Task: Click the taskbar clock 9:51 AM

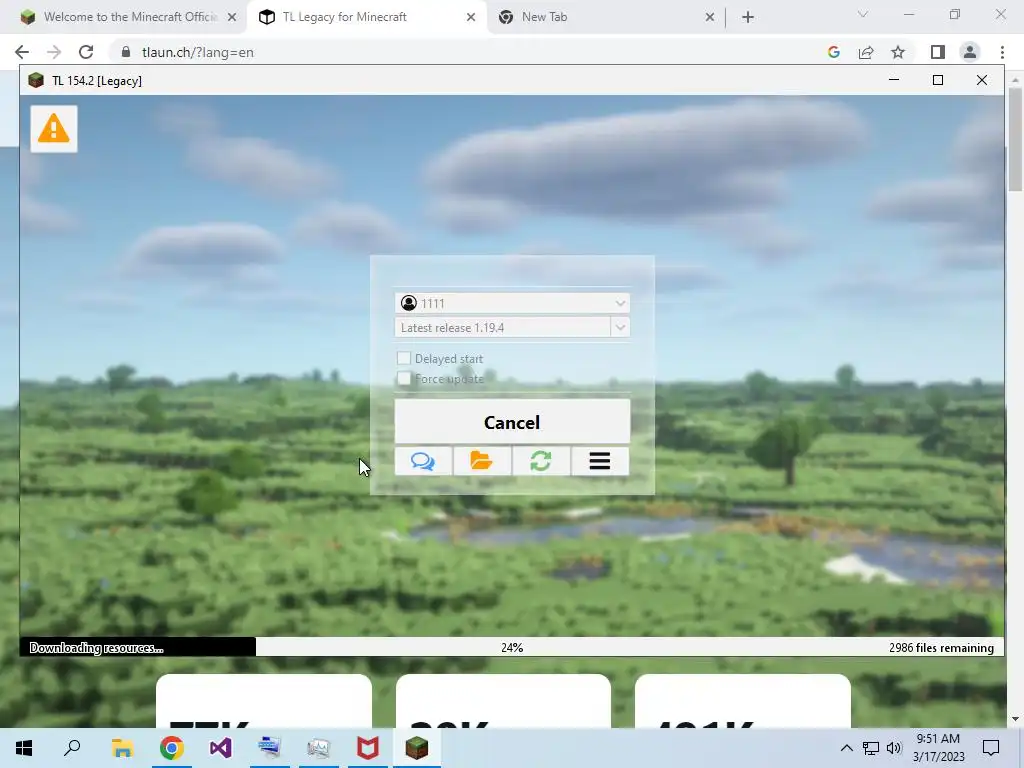Action: pos(938,748)
